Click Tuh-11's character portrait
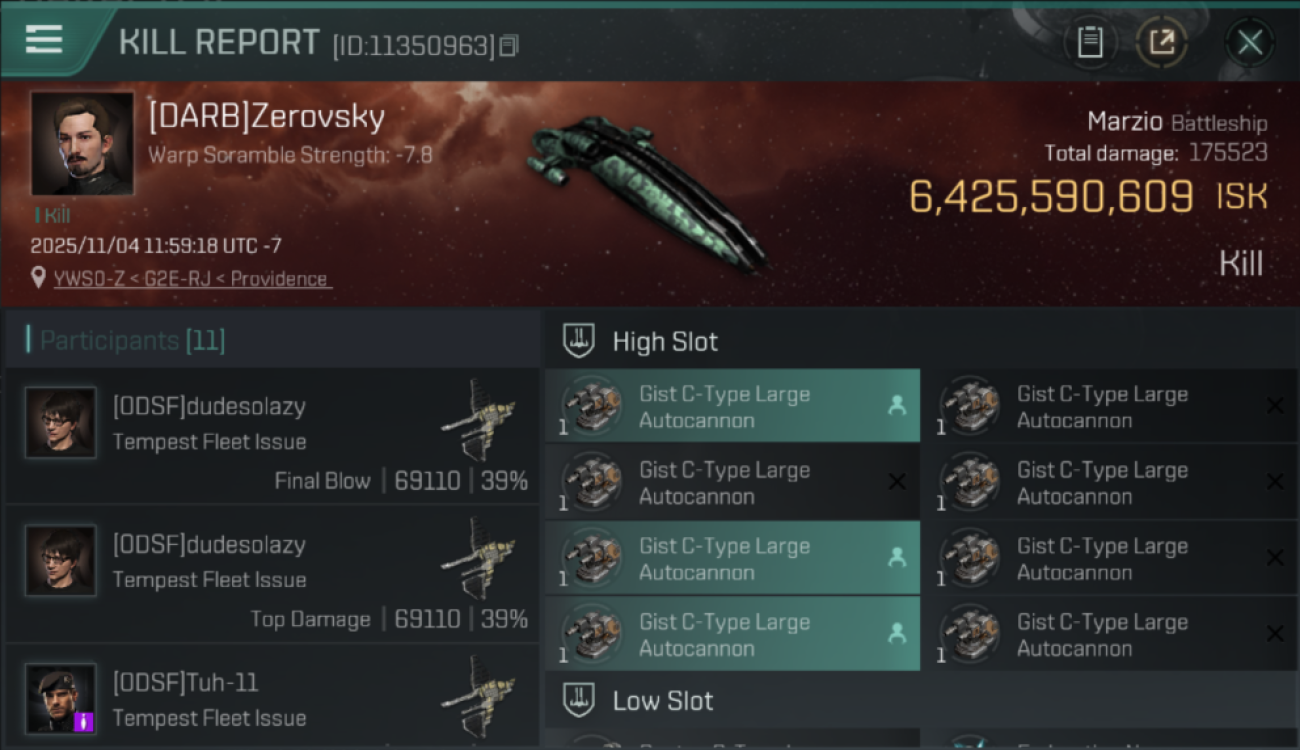This screenshot has width=1300, height=750. tap(61, 699)
